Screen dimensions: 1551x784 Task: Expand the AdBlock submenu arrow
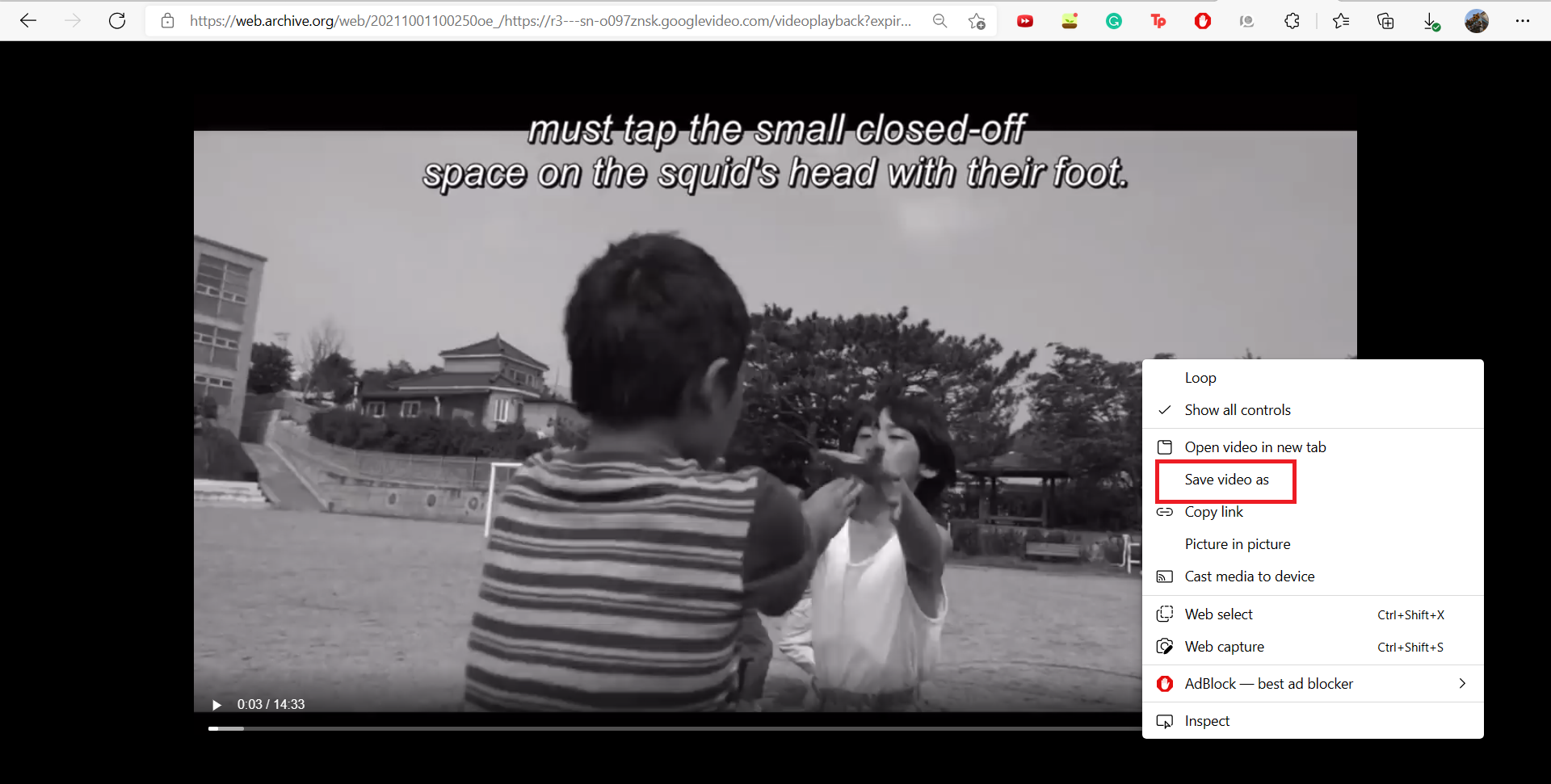[1462, 684]
